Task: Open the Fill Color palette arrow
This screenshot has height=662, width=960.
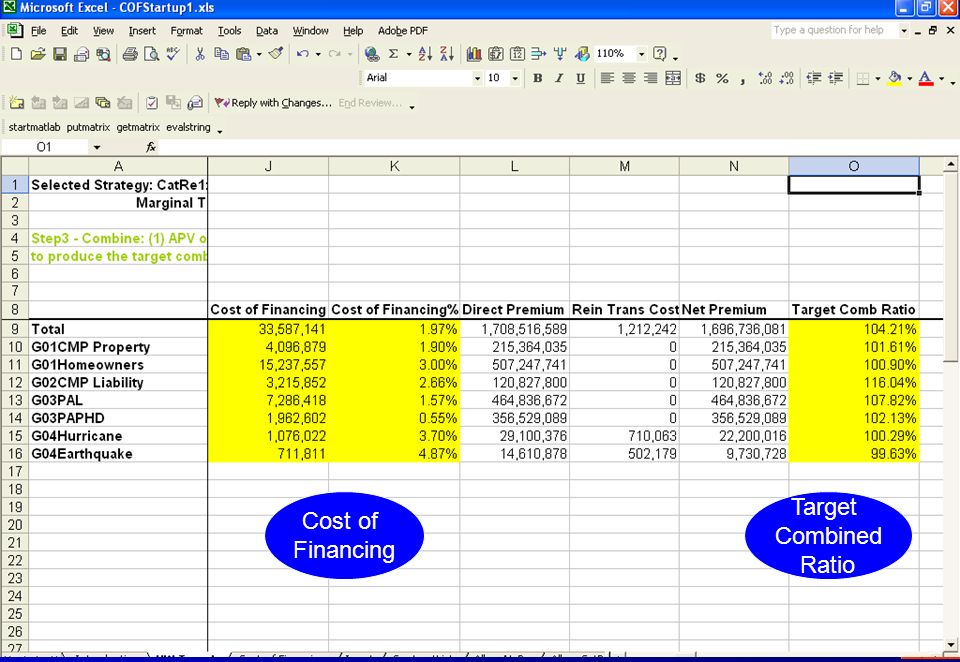Action: [909, 78]
